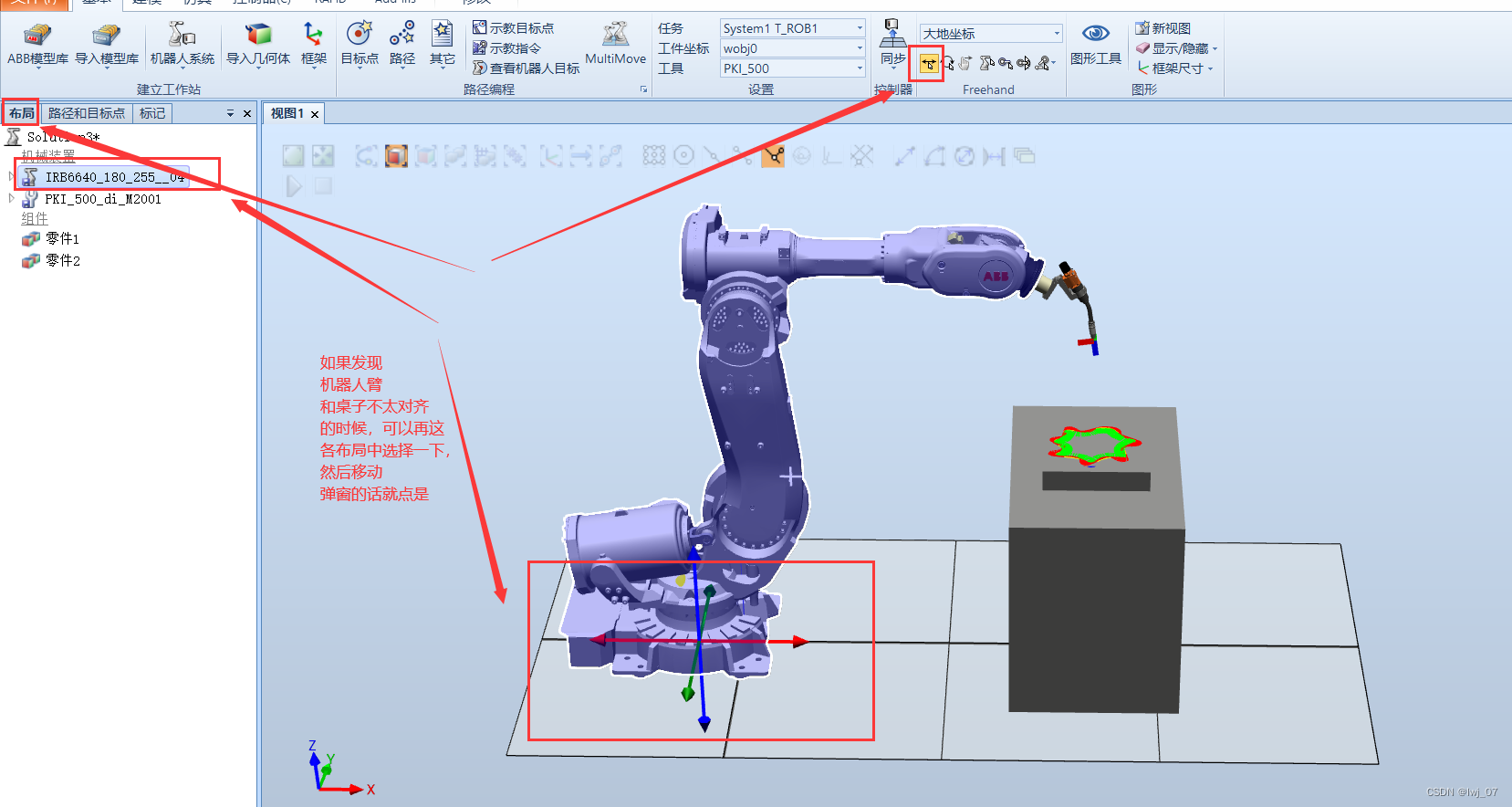The height and width of the screenshot is (807, 1512).
Task: Select the Freehand hand-drag tool
Action: [x=965, y=63]
